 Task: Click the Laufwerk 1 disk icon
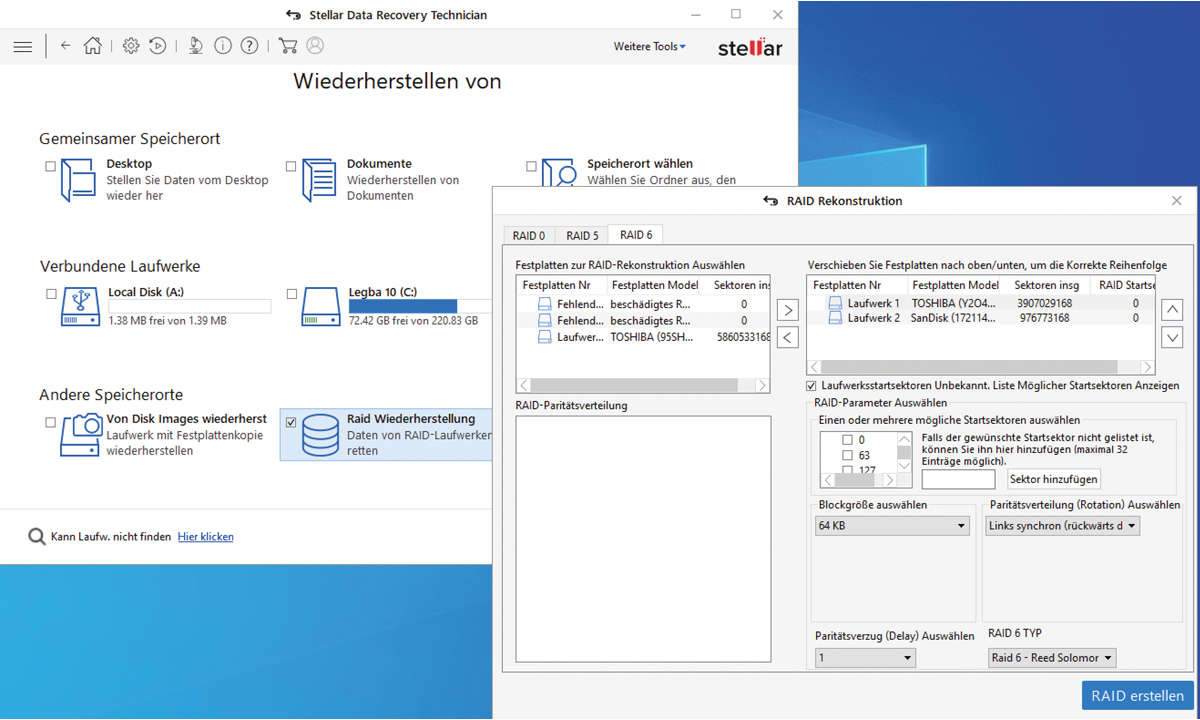point(835,303)
